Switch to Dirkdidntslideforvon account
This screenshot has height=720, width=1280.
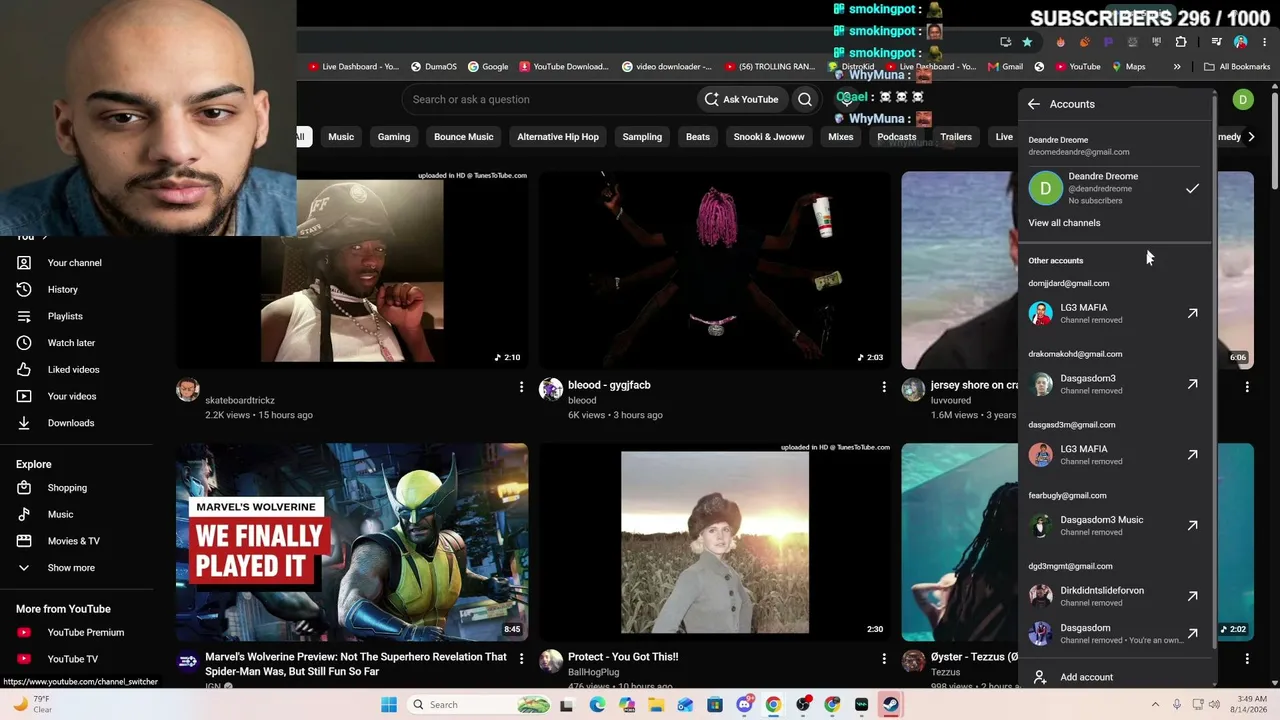[1114, 596]
